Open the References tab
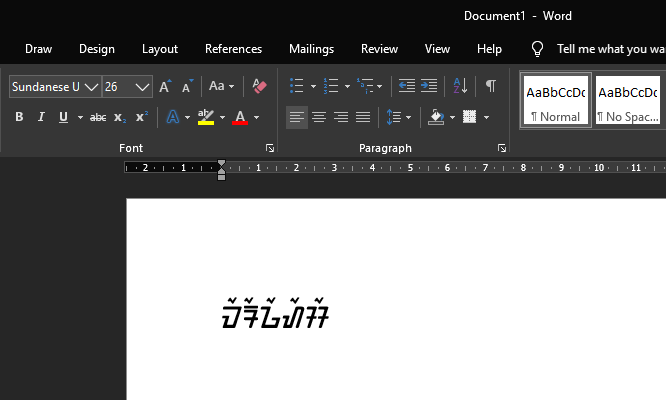The image size is (666, 400). pyautogui.click(x=233, y=49)
